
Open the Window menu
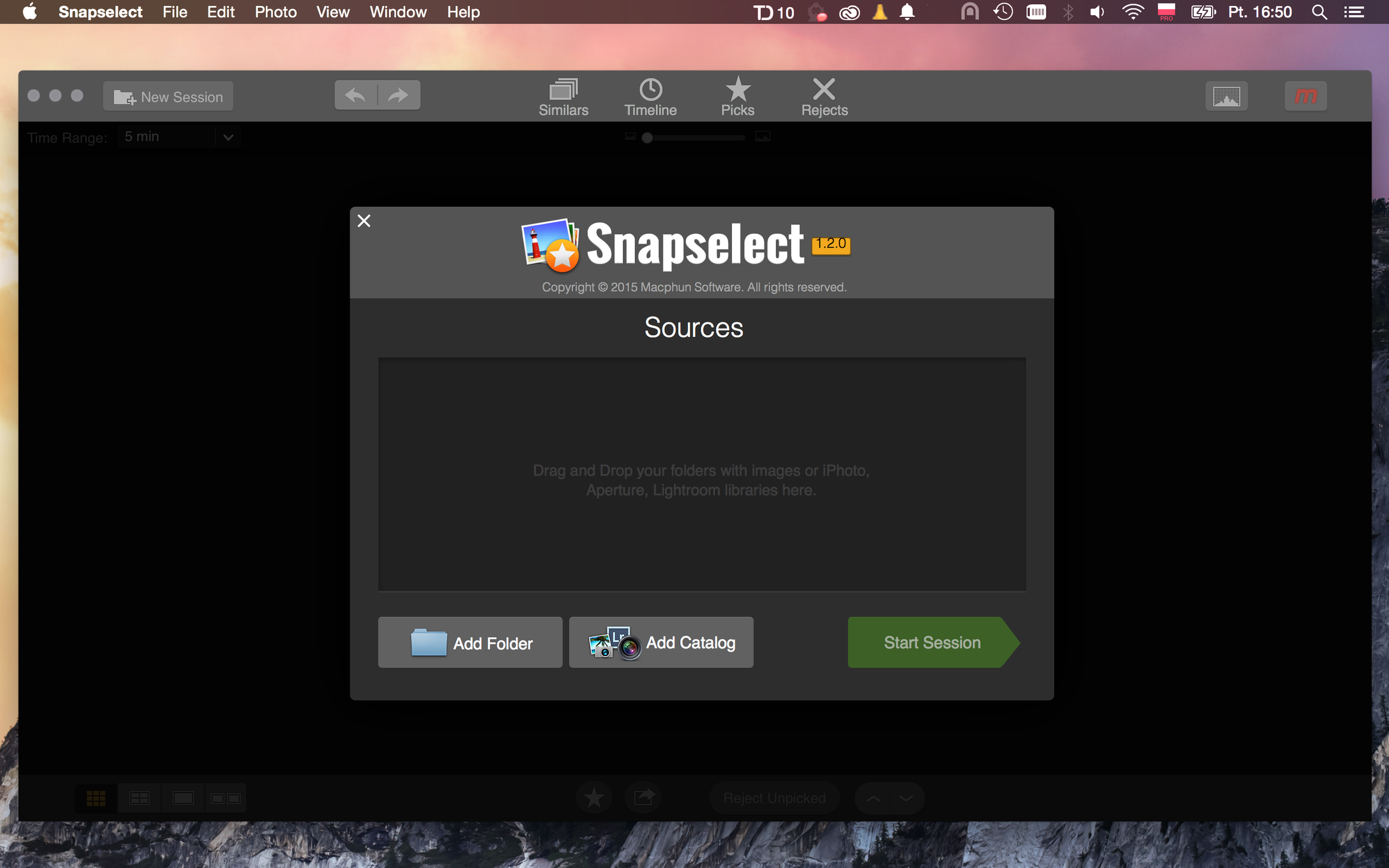pyautogui.click(x=398, y=12)
